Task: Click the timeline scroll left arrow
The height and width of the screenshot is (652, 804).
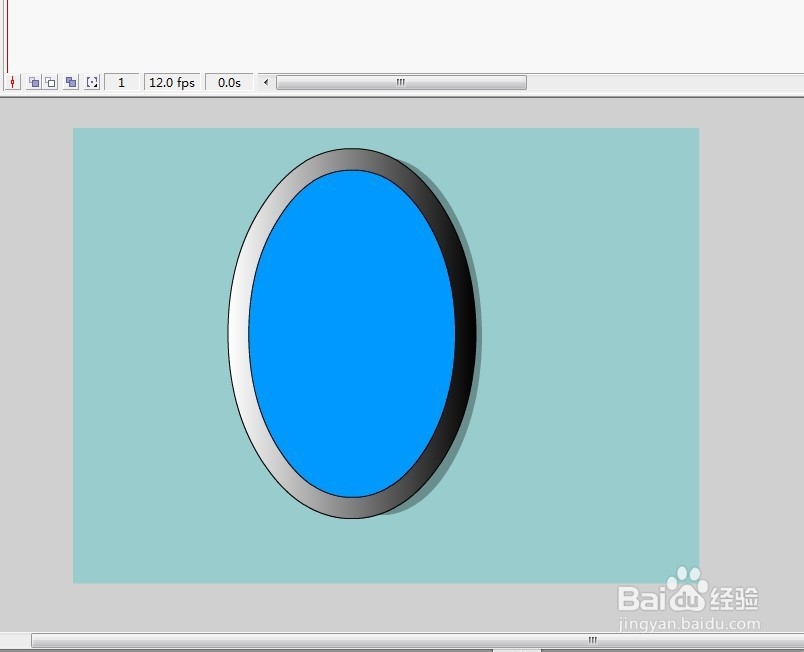Action: pos(266,82)
